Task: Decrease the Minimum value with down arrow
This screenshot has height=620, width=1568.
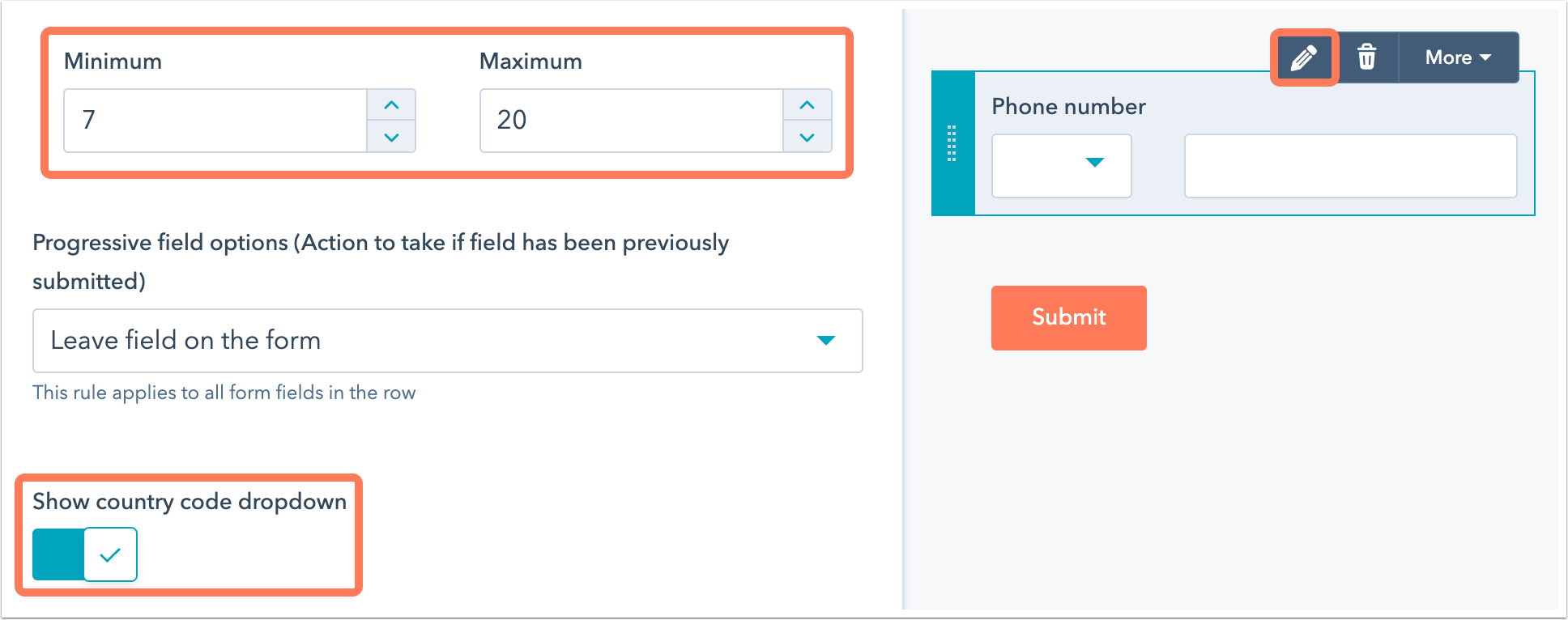Action: (391, 137)
